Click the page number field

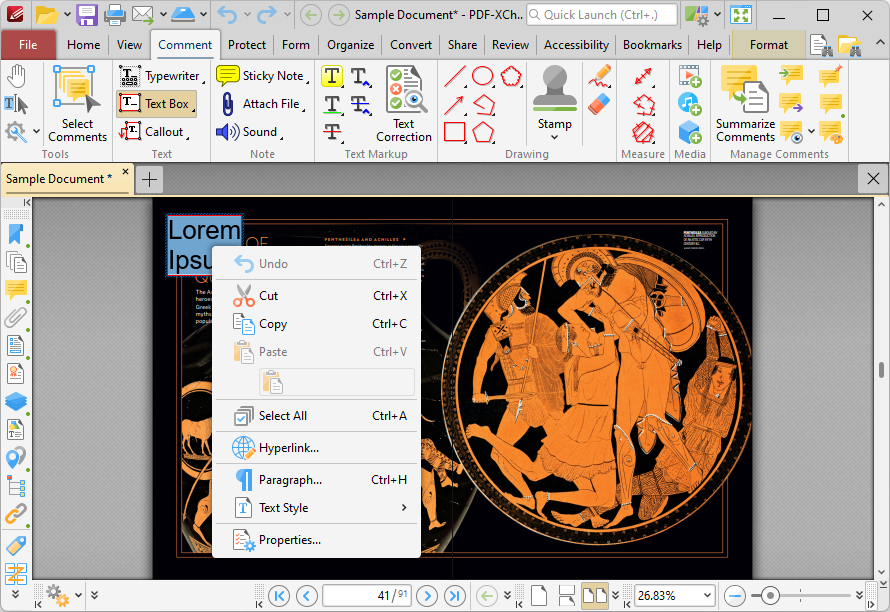coord(367,596)
